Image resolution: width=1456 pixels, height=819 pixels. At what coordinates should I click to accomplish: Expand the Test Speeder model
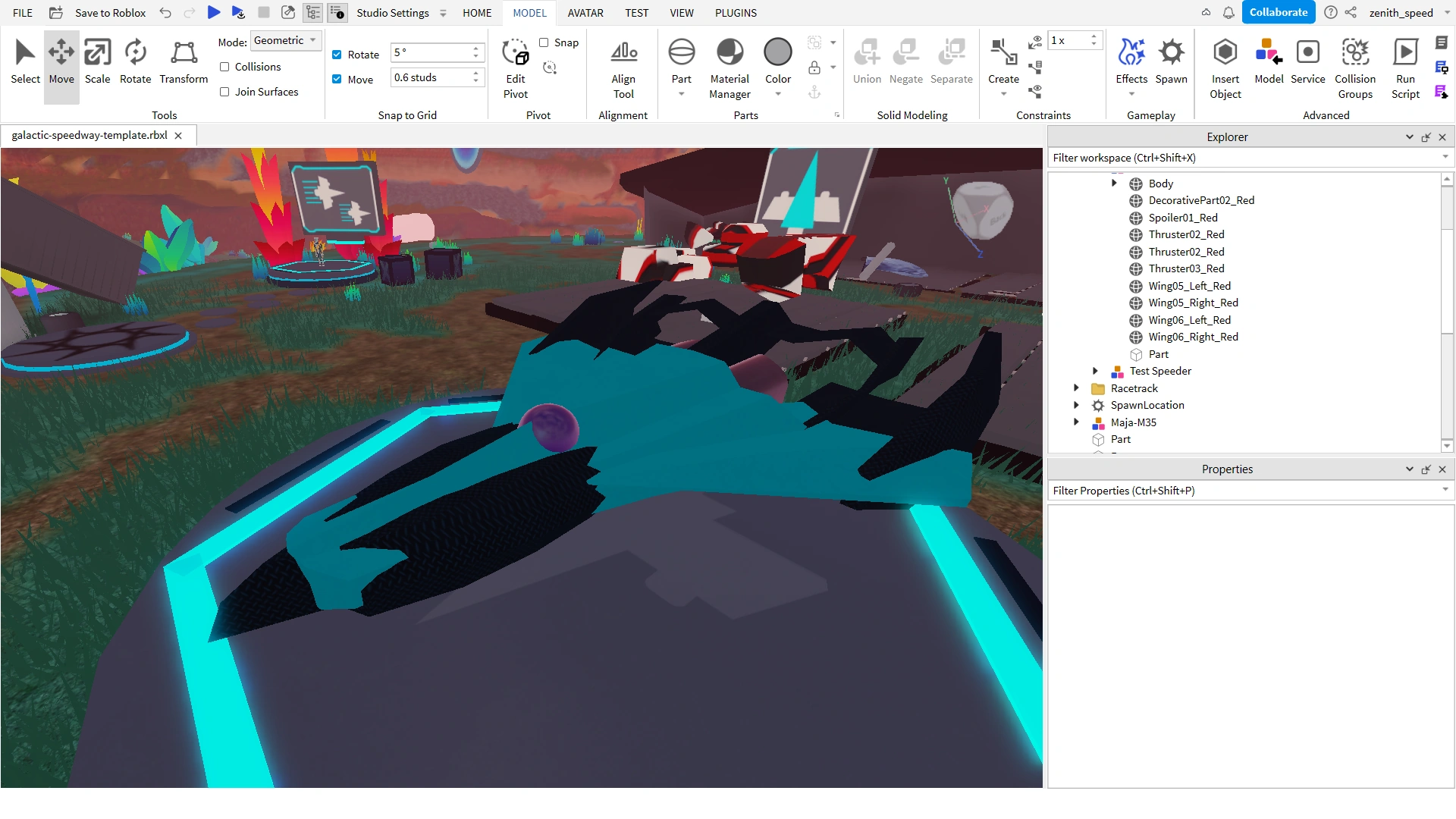coord(1095,371)
